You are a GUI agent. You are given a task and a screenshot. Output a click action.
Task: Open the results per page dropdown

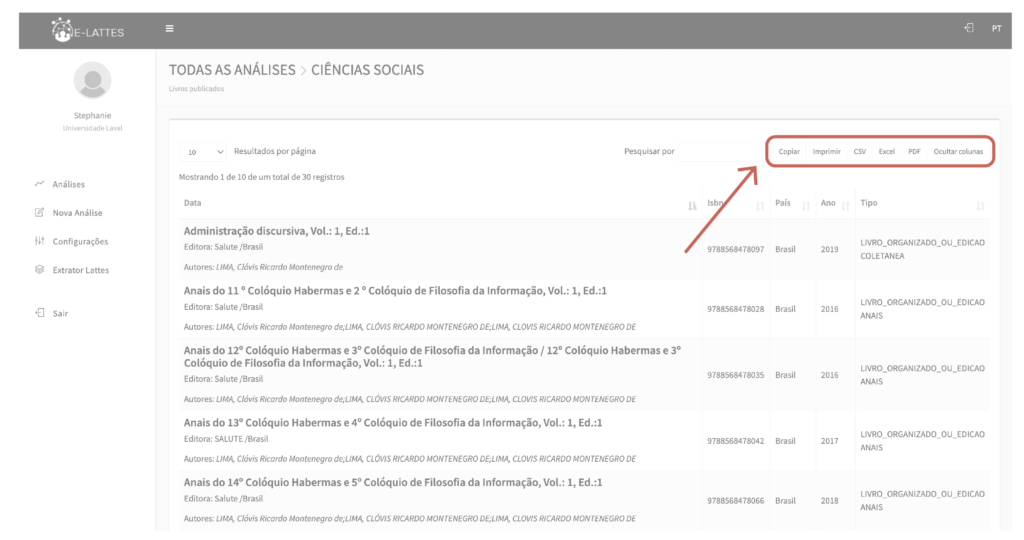(206, 152)
